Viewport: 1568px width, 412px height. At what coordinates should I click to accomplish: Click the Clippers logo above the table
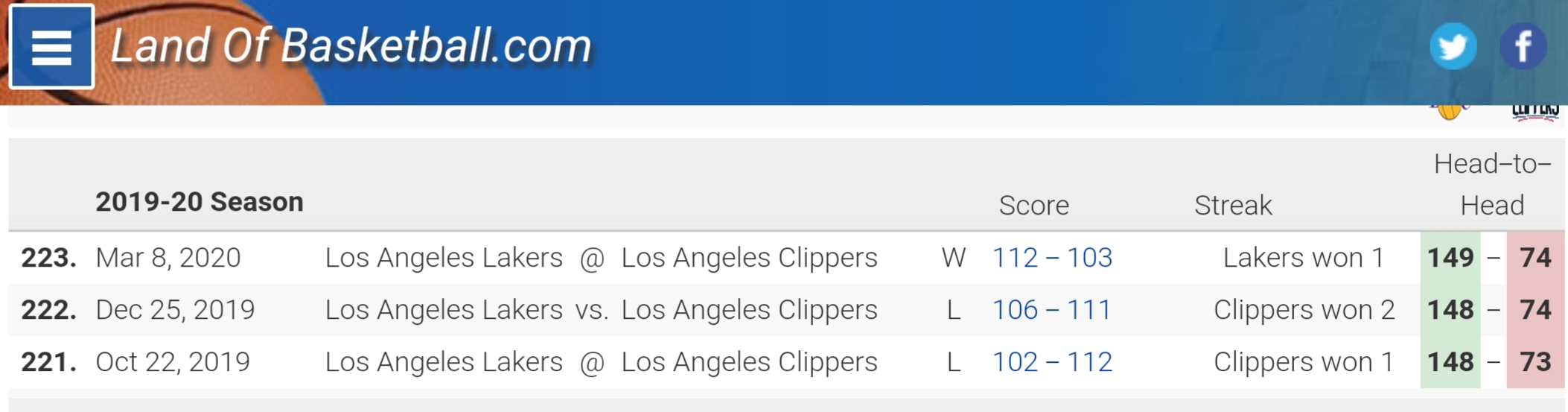[1535, 112]
